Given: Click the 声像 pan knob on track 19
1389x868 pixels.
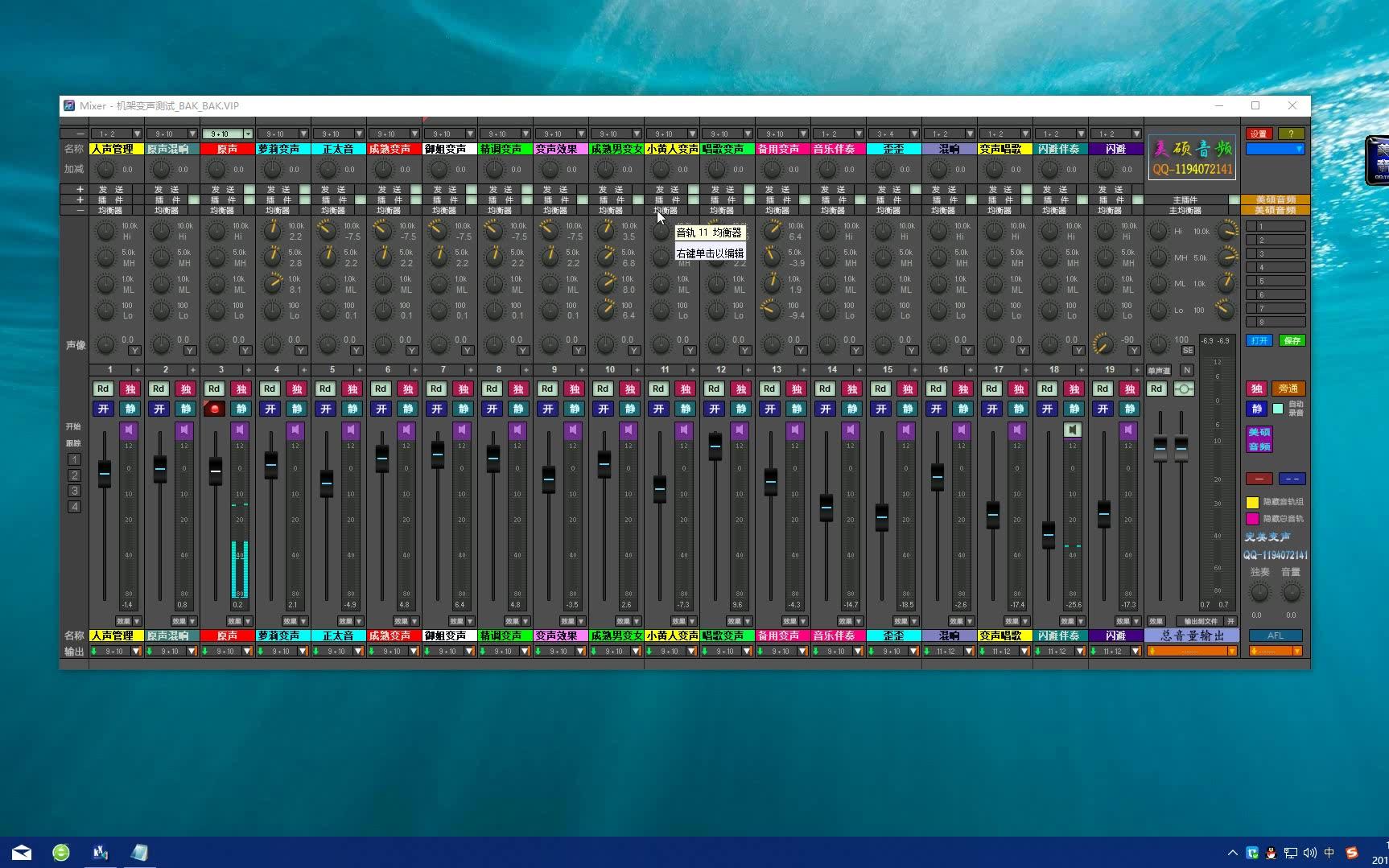Looking at the screenshot, I should click(1103, 345).
